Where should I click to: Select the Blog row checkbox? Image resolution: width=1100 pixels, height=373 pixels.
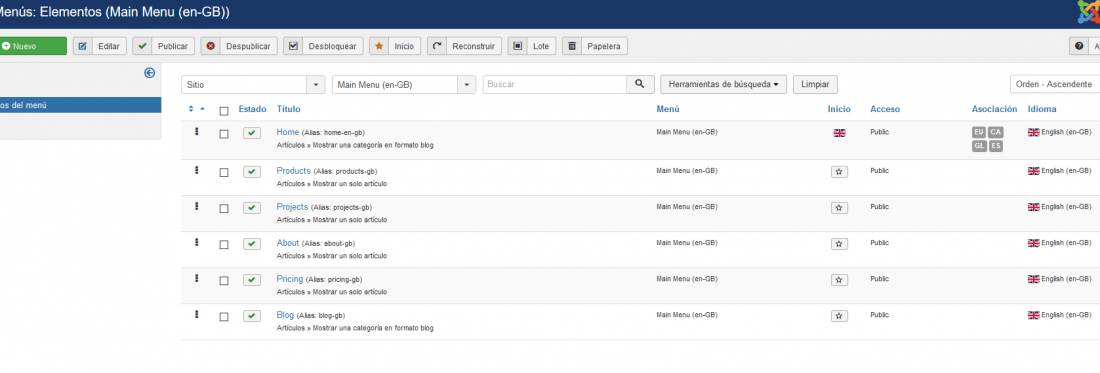click(224, 317)
